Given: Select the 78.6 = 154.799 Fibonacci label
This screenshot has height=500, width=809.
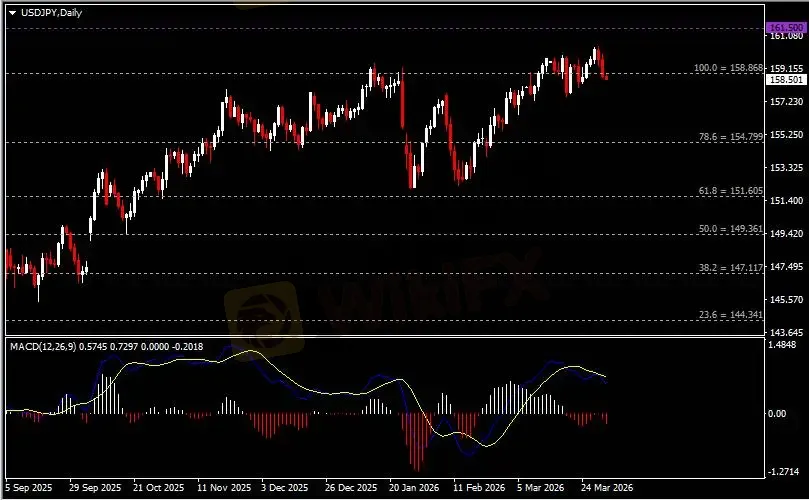Looking at the screenshot, I should [731, 136].
